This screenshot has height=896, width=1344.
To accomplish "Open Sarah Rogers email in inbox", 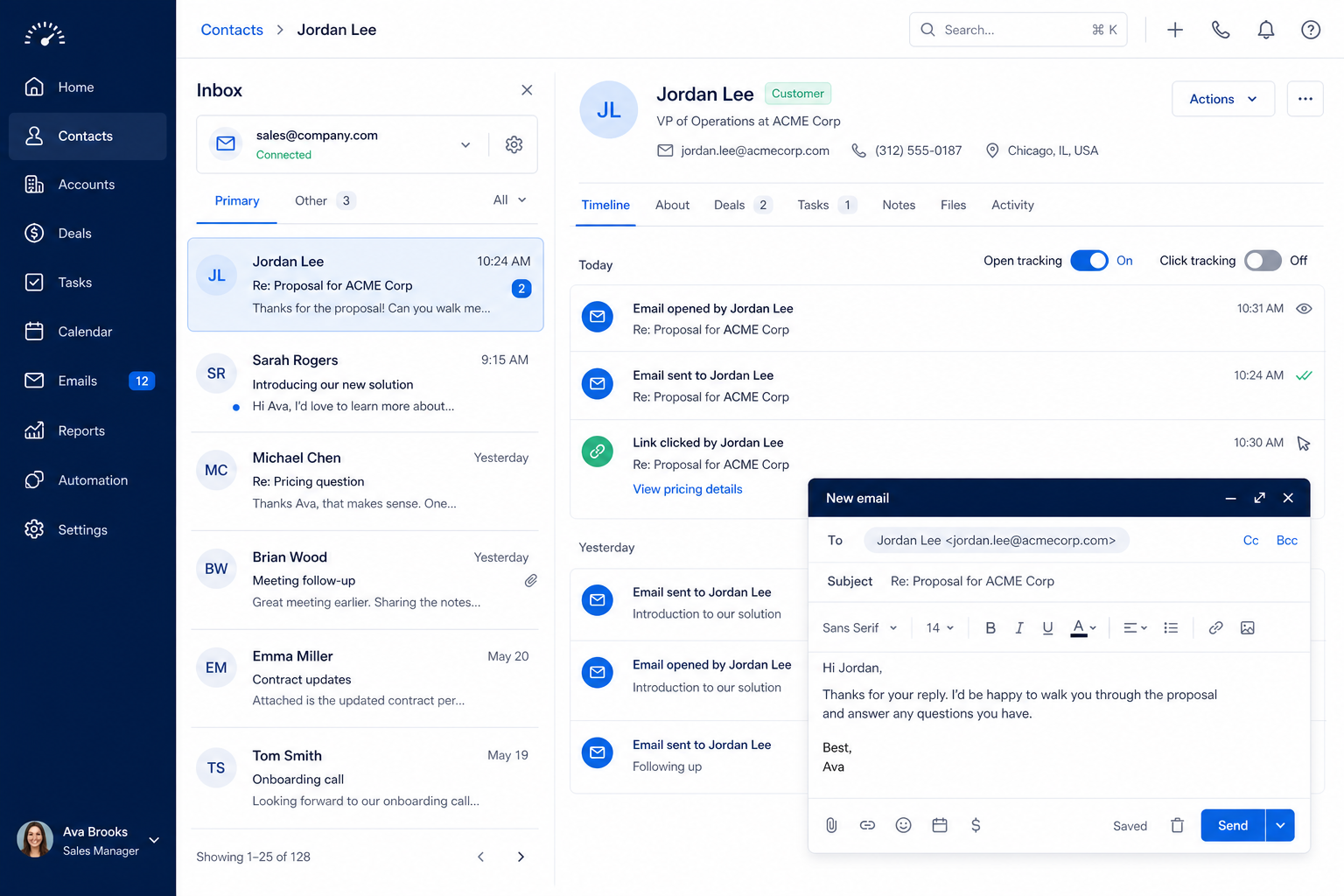I will pos(365,383).
